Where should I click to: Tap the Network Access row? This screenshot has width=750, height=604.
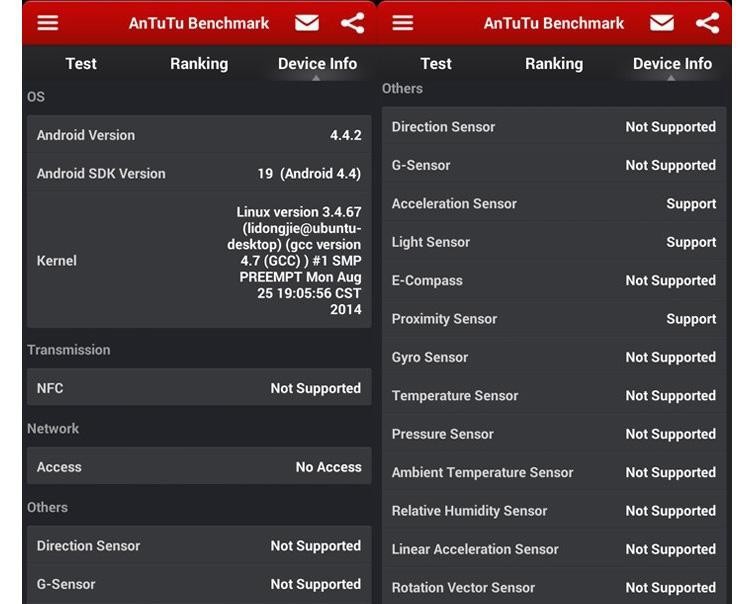(x=198, y=467)
